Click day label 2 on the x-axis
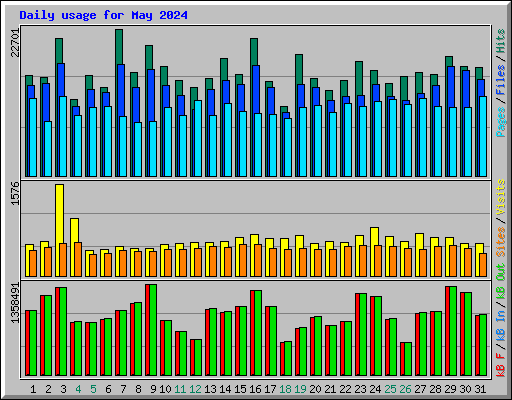Image resolution: width=512 pixels, height=400 pixels. pyautogui.click(x=48, y=389)
